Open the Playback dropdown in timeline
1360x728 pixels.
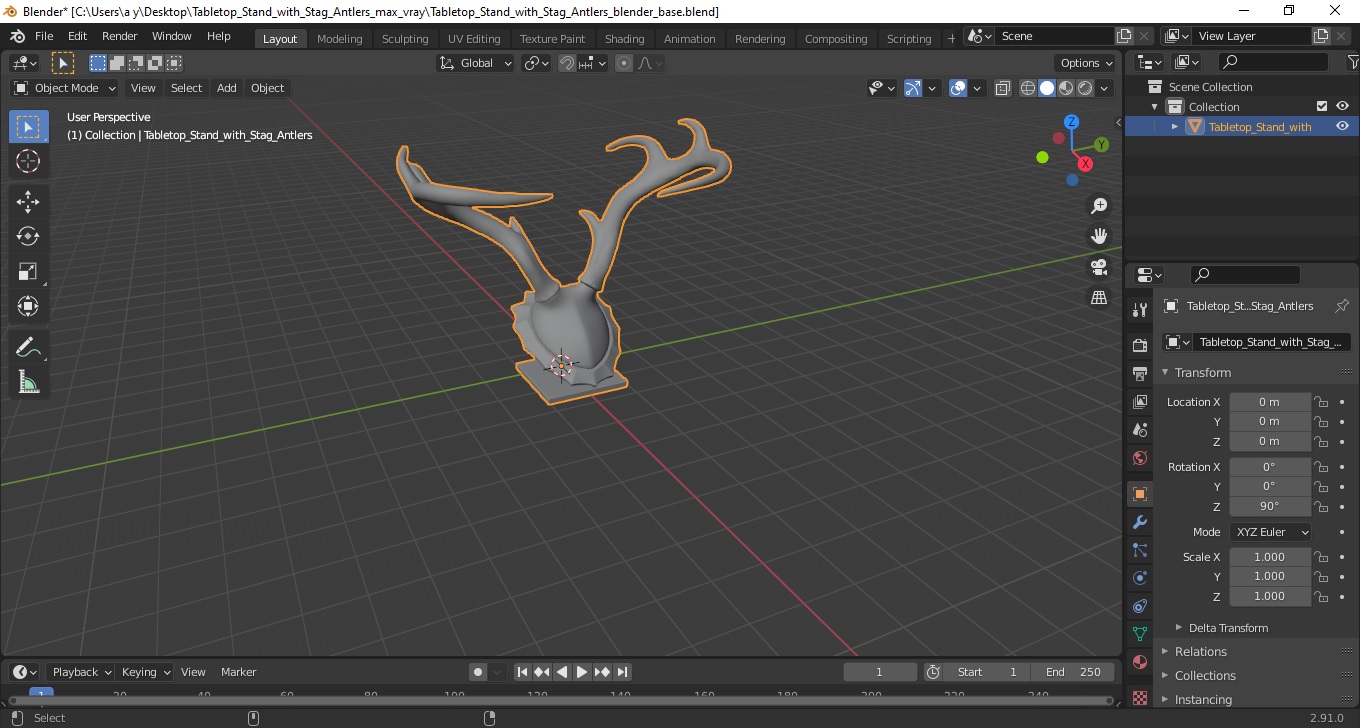(x=81, y=672)
